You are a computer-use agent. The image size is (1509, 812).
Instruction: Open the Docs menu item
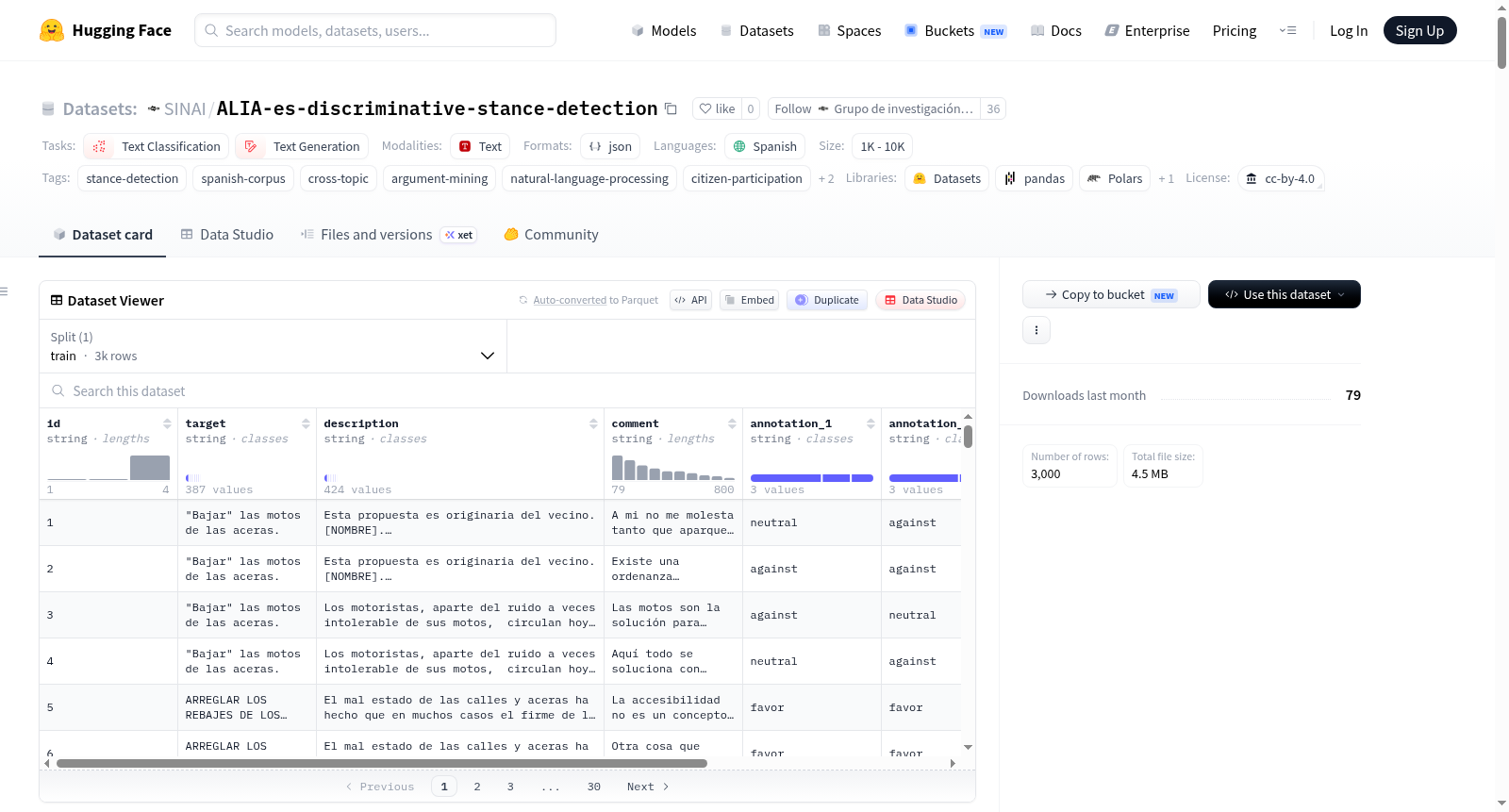click(x=1055, y=30)
